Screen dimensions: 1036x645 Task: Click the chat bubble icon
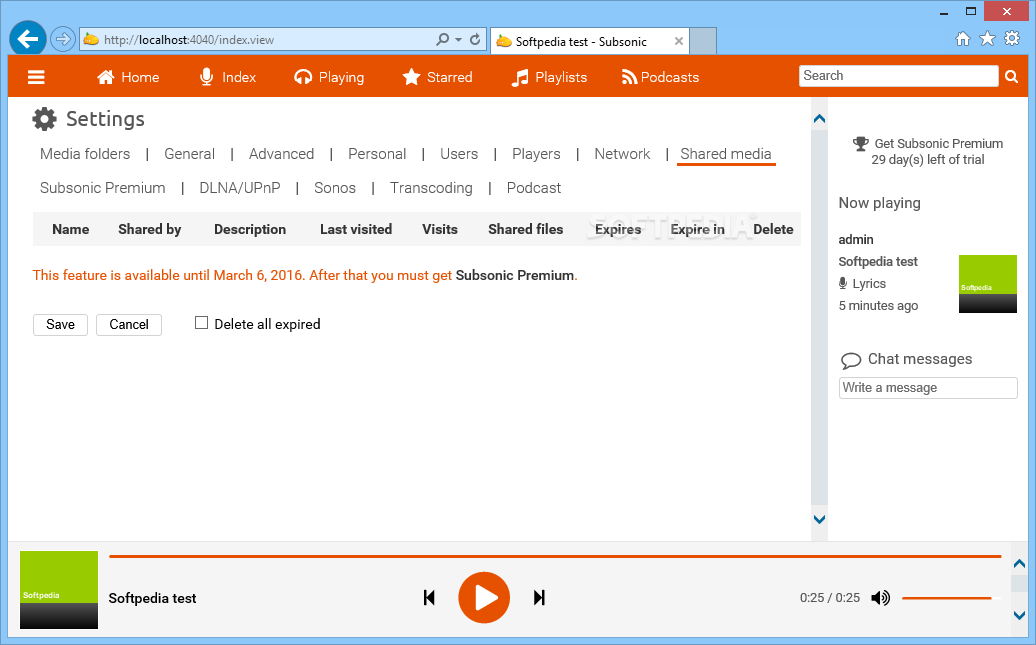click(x=850, y=361)
